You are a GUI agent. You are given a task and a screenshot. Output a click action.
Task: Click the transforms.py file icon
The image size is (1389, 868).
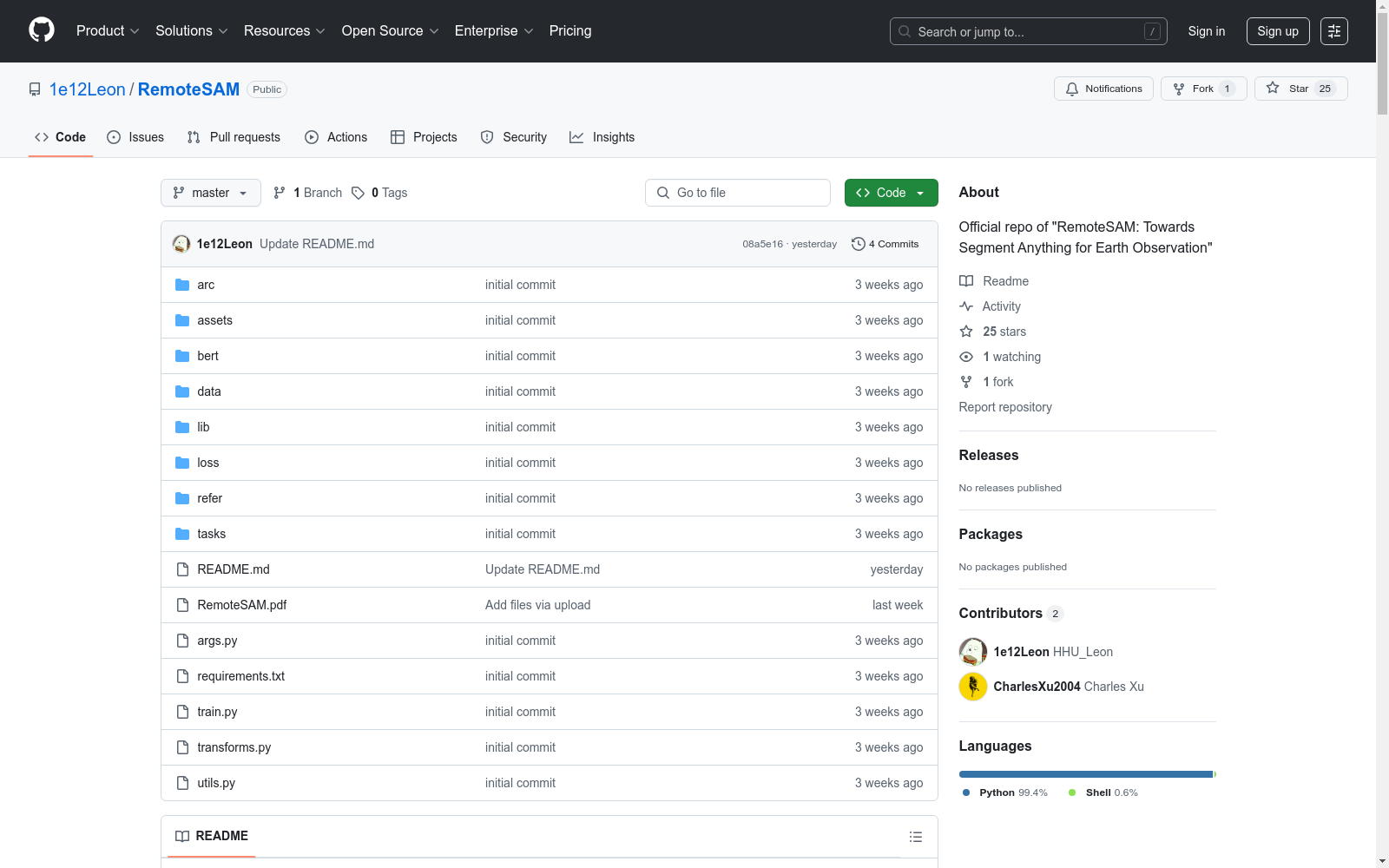(182, 747)
